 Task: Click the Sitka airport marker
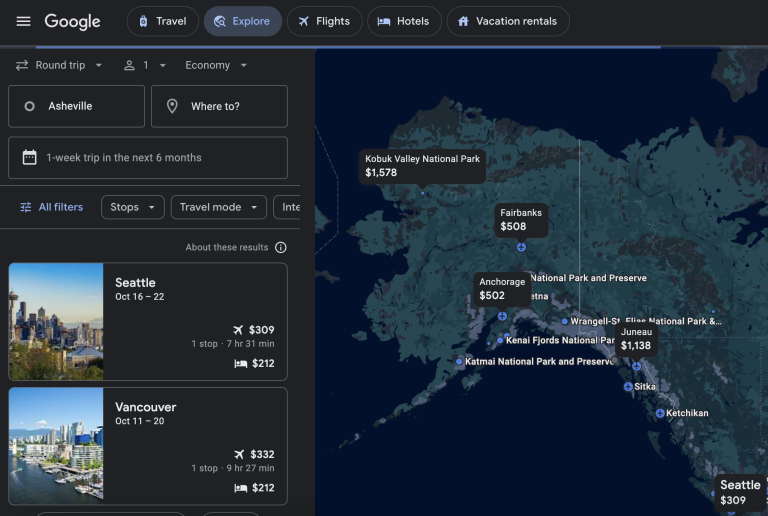[628, 387]
